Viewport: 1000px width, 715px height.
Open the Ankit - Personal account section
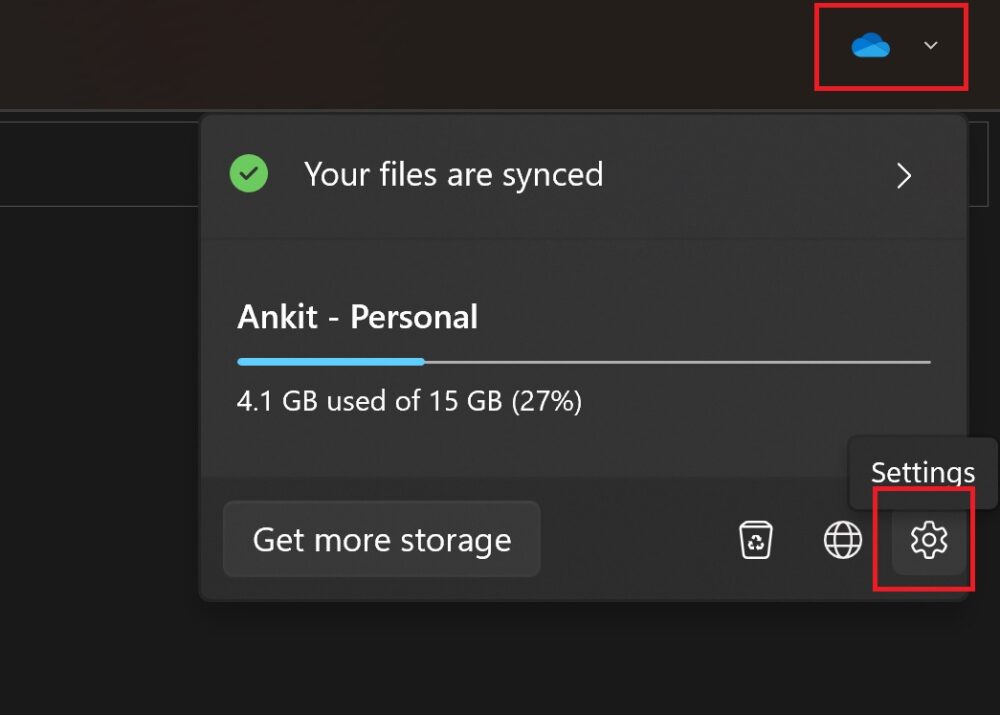[x=356, y=316]
